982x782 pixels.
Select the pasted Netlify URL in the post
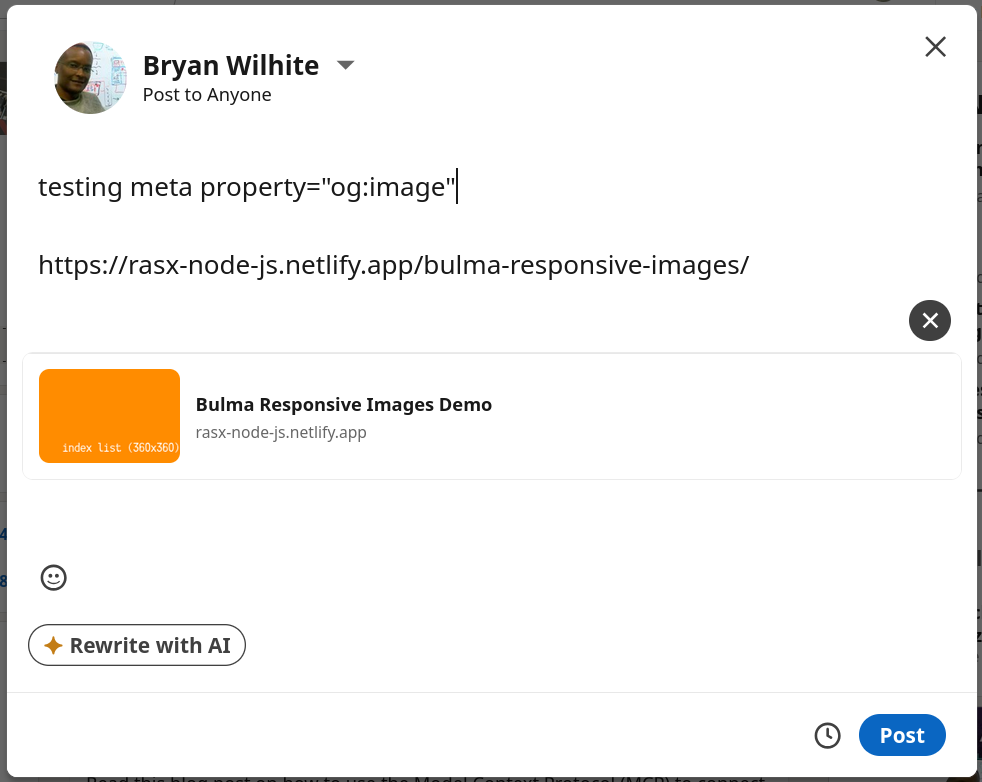[392, 264]
